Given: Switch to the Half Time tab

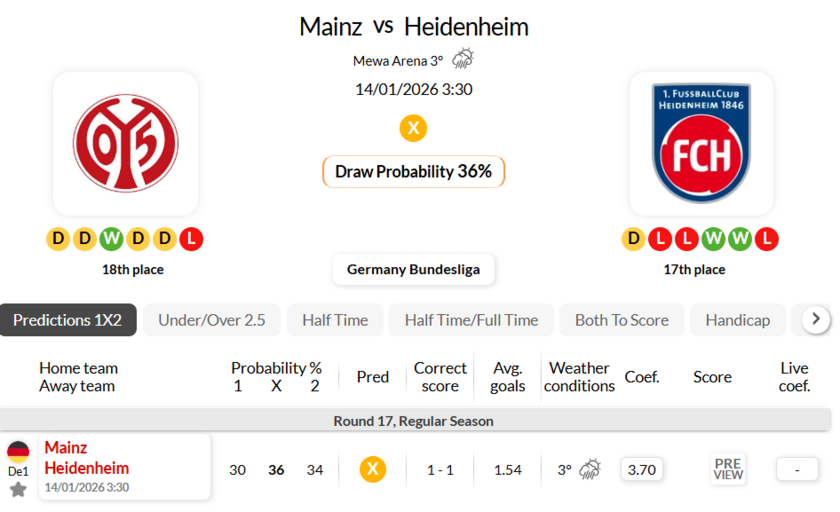Looking at the screenshot, I should 335,320.
